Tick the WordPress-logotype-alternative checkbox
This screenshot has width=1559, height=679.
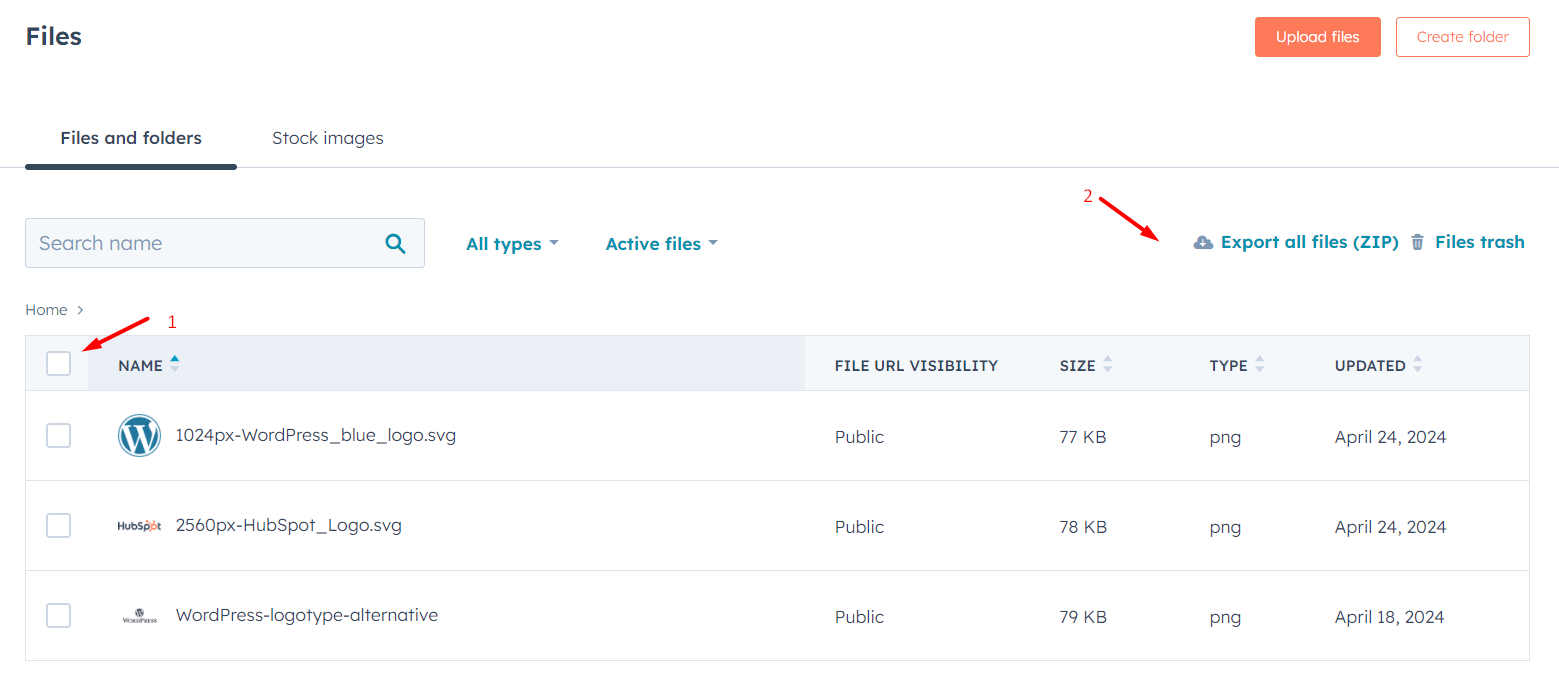coord(59,615)
